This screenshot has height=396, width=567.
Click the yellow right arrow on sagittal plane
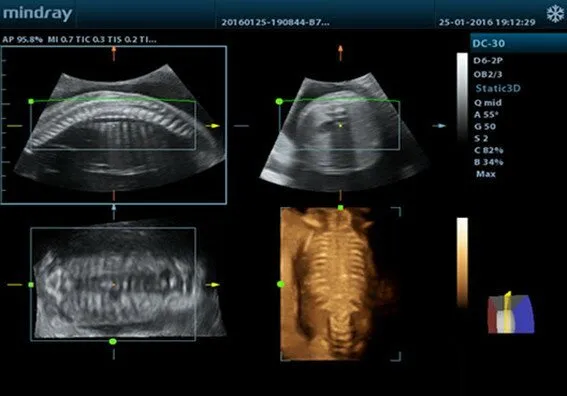(213, 126)
